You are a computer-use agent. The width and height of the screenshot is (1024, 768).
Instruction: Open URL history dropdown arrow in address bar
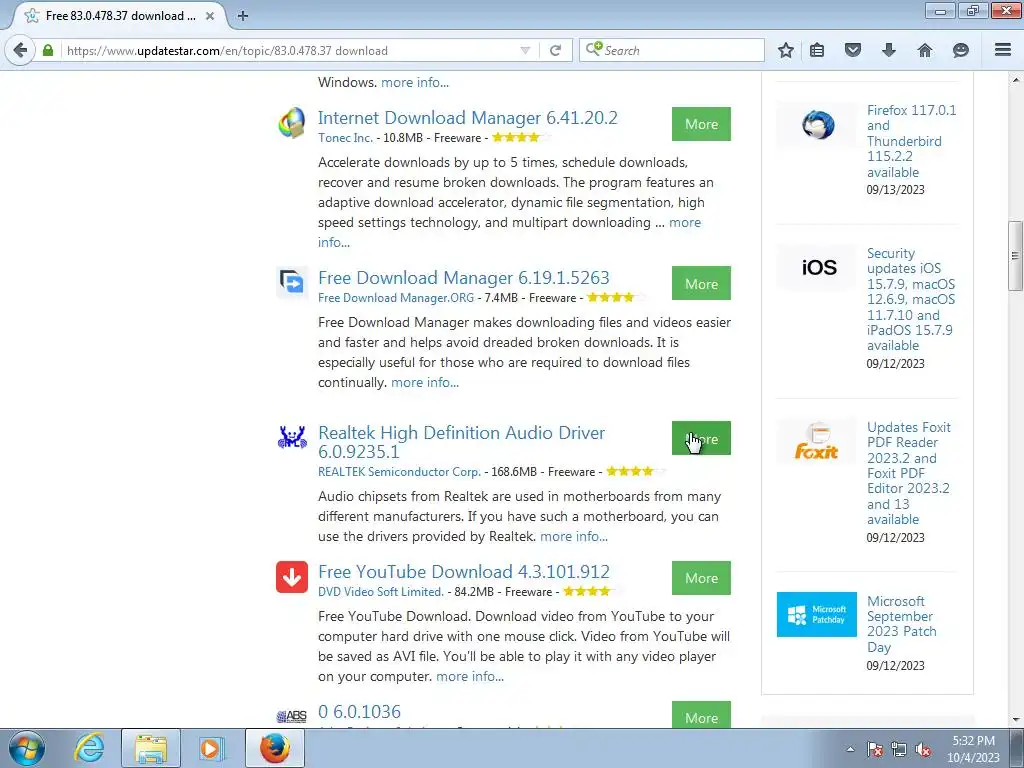click(524, 50)
